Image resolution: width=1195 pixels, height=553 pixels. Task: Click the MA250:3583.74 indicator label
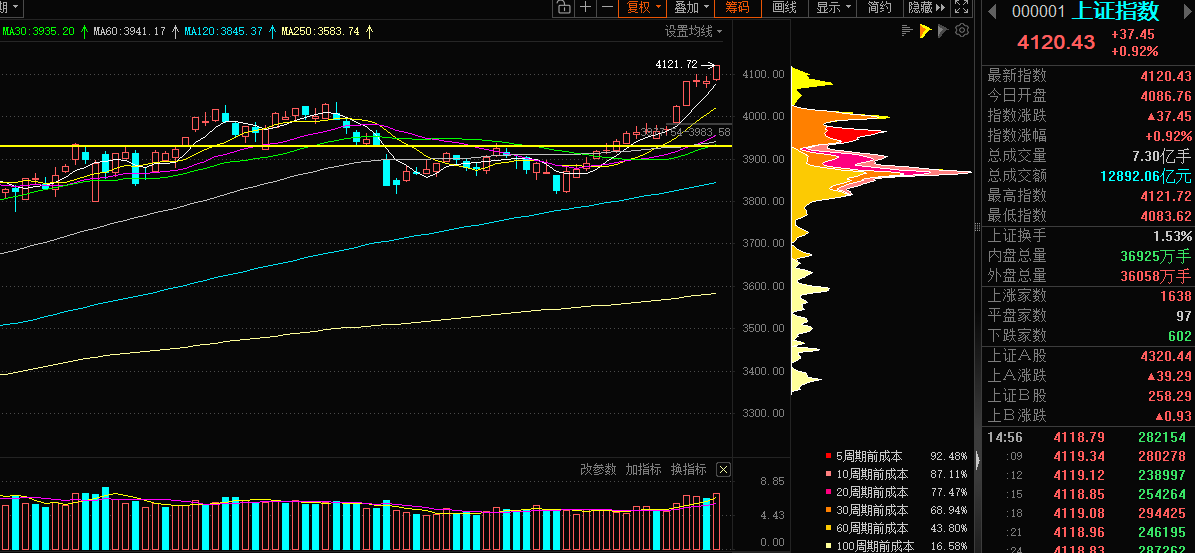click(320, 31)
